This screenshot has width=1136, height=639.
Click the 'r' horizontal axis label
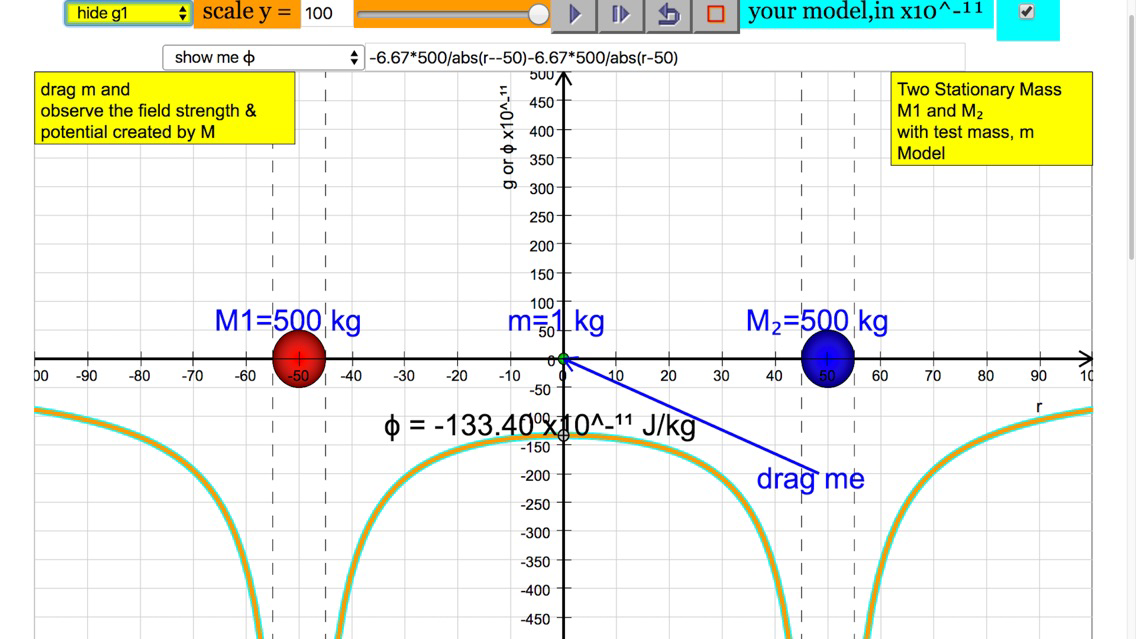coord(1039,407)
